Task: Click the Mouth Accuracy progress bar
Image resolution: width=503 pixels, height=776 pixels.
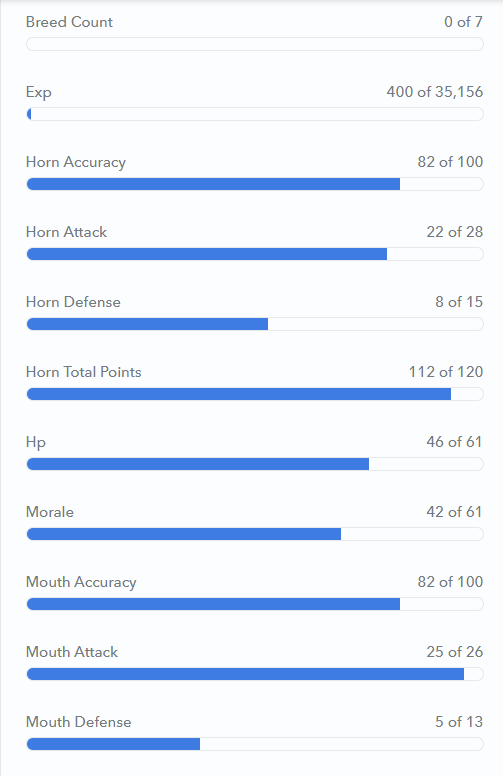Action: point(255,604)
